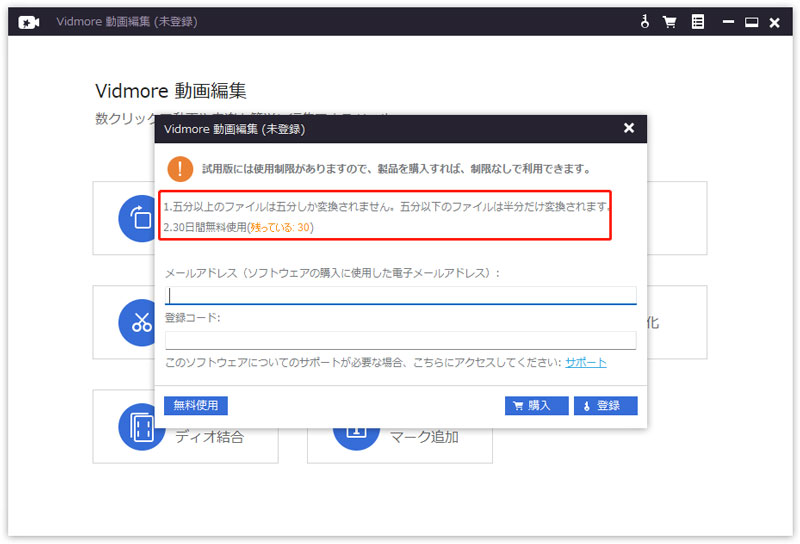
Task: Open the サポート support link
Action: 586,362
